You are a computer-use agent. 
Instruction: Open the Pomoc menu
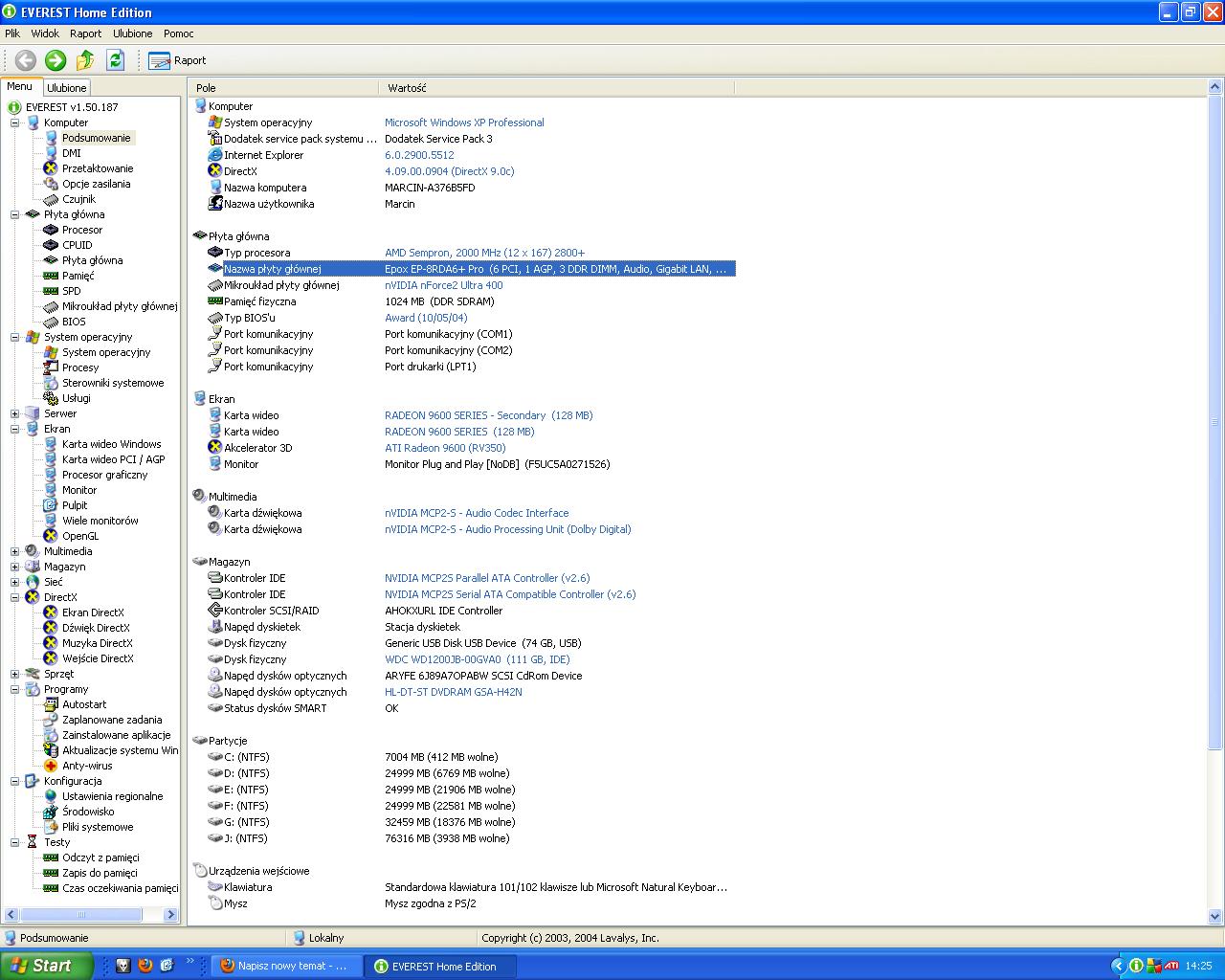pos(179,33)
